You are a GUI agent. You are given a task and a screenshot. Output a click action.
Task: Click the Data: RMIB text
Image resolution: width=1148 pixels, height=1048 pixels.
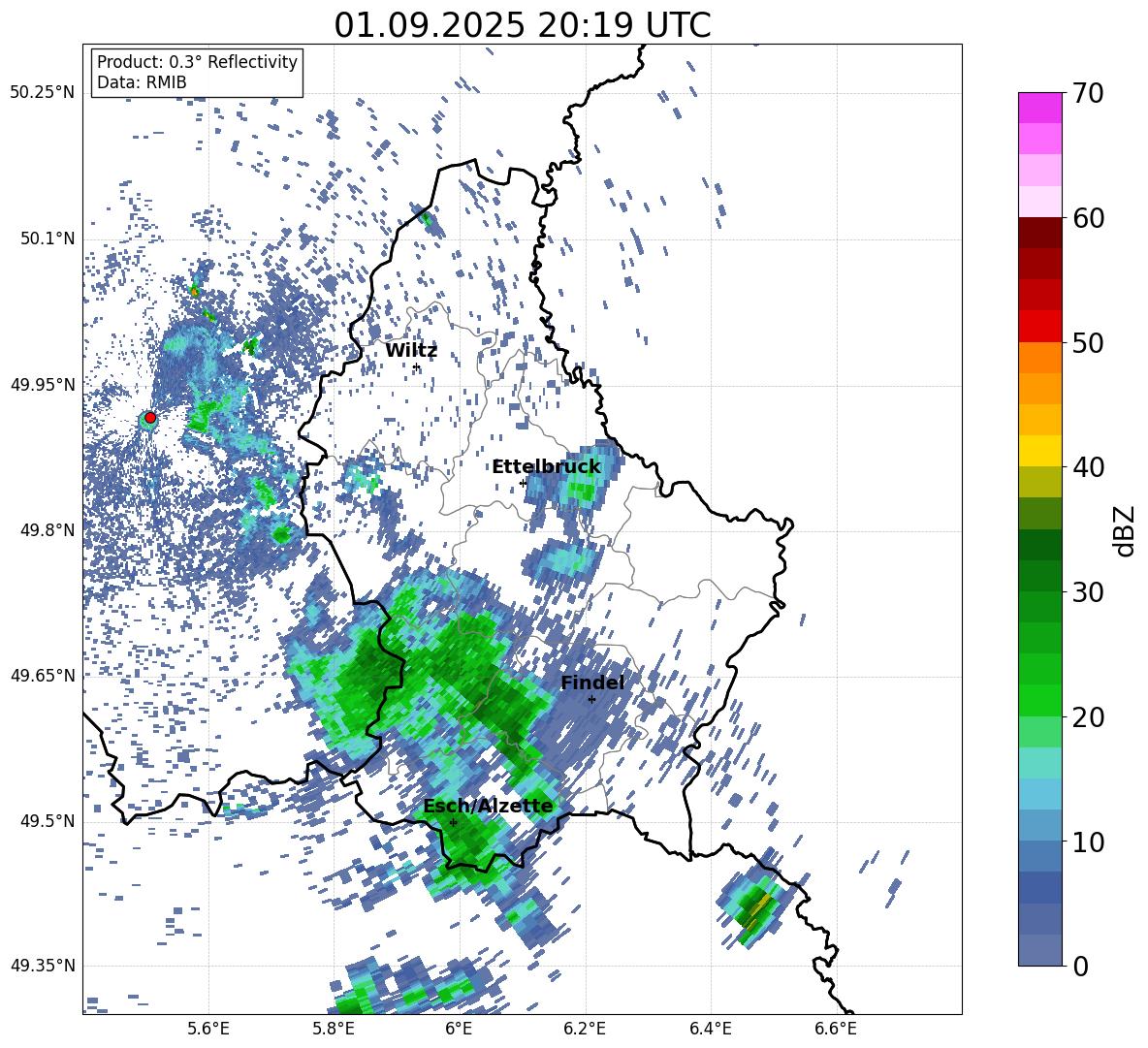click(142, 82)
